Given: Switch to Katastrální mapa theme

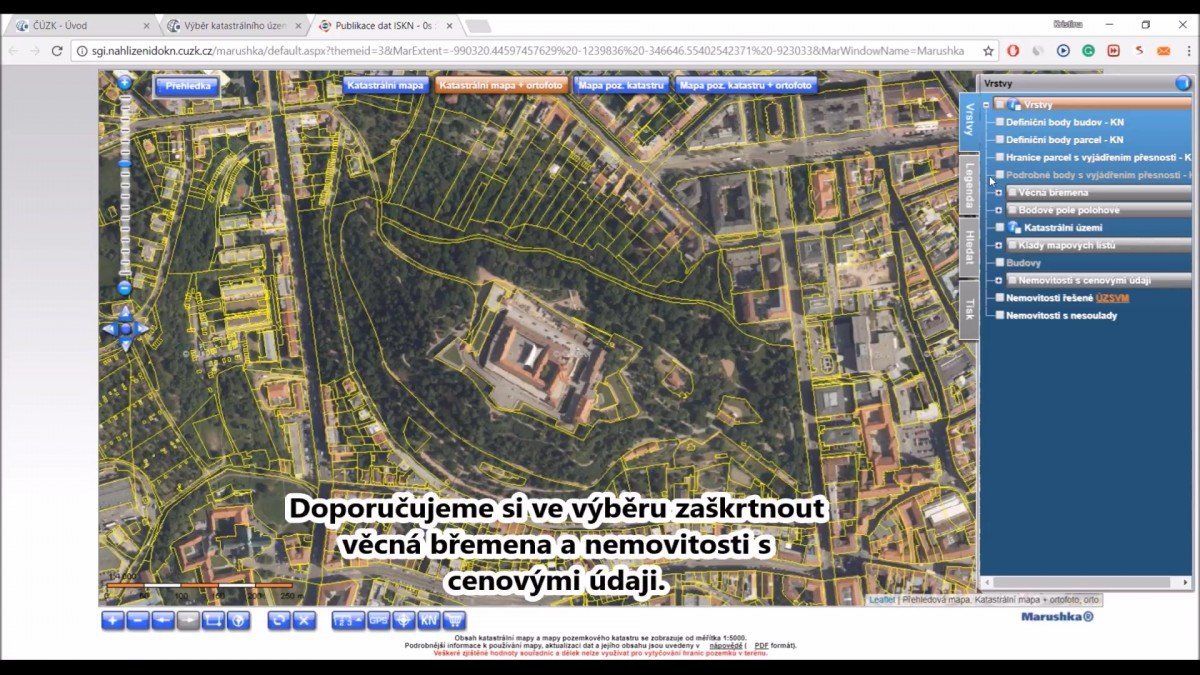Looking at the screenshot, I should (x=386, y=86).
